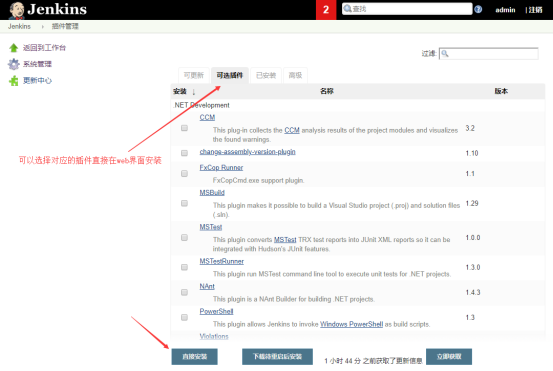Viewport: 553px width, 371px height.
Task: Click version 1.29 of MSBuild
Action: 472,203
